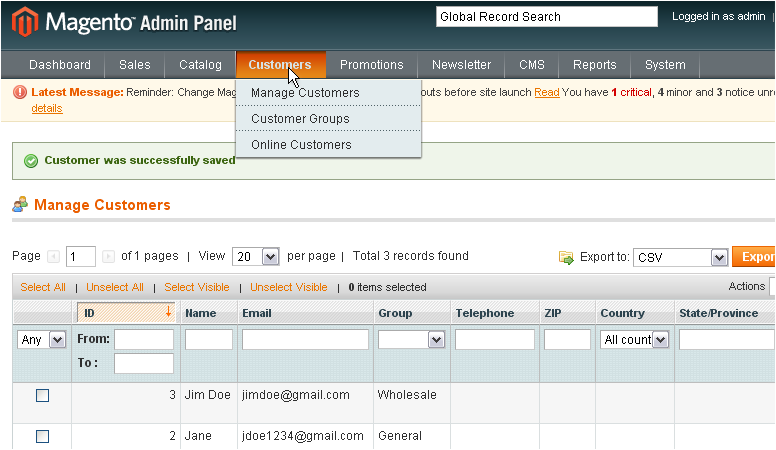776x450 pixels.
Task: Open the All countries filter dropdown
Action: (634, 340)
